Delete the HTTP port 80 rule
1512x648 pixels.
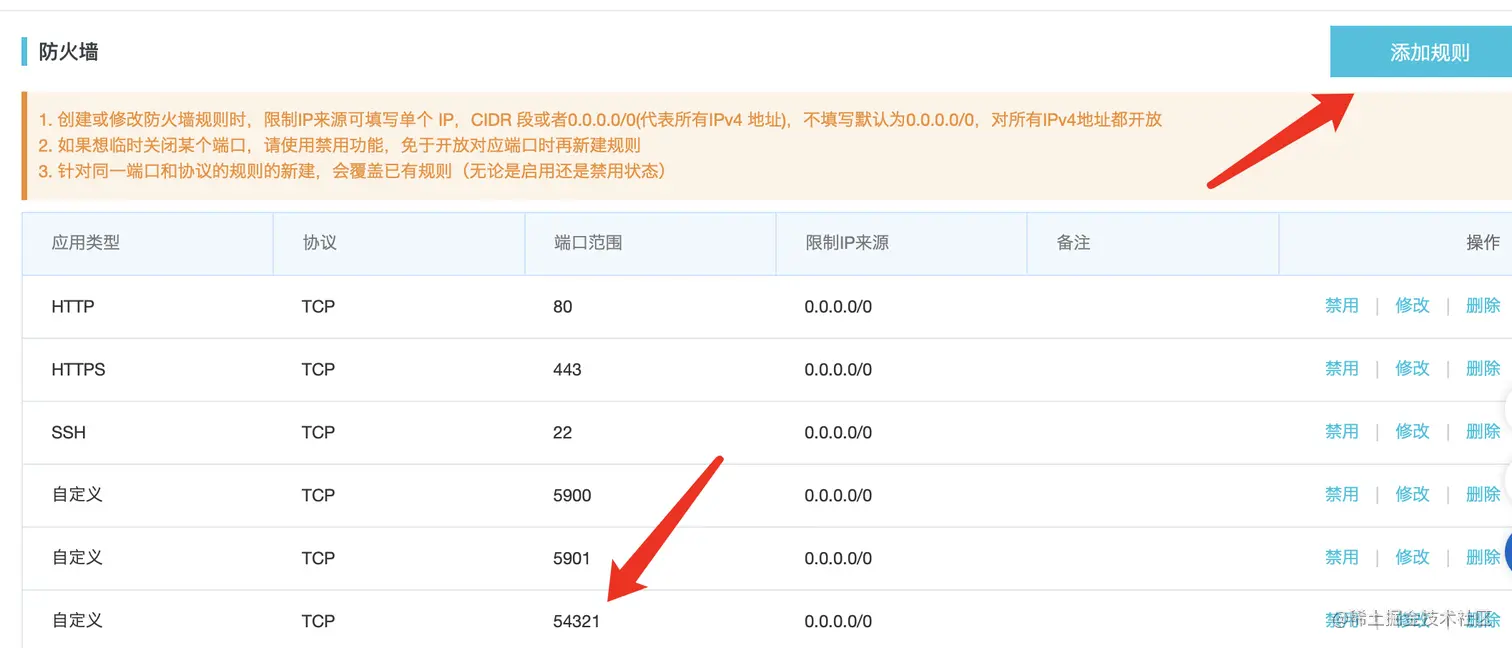[x=1483, y=306]
